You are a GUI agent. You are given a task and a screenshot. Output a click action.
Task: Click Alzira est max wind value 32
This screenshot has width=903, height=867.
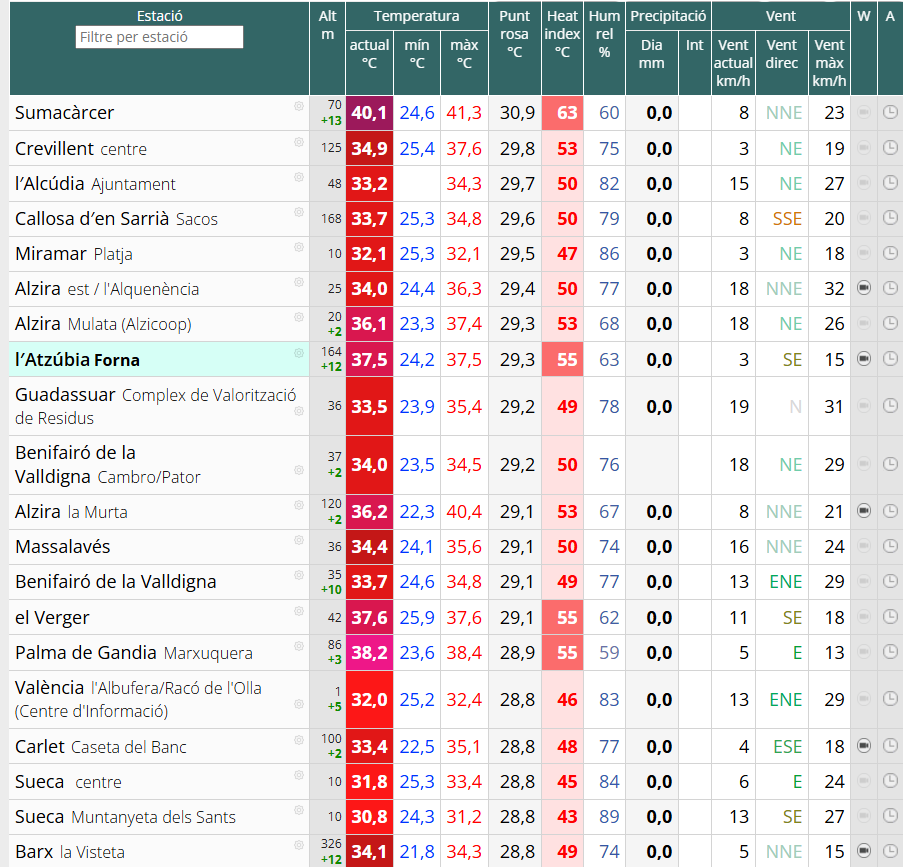[x=834, y=289]
